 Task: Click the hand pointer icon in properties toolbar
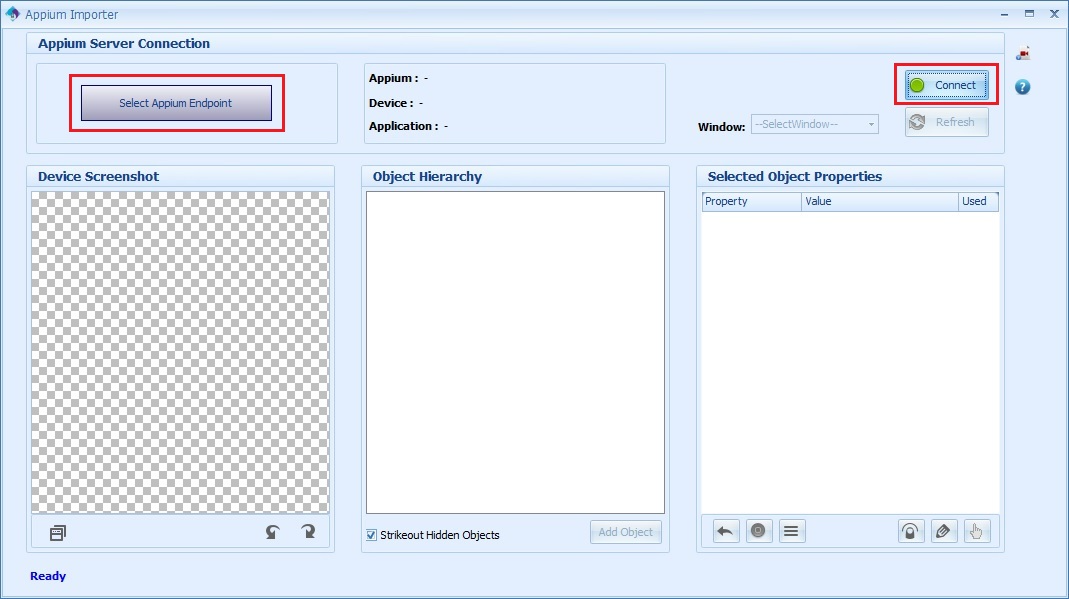click(976, 531)
